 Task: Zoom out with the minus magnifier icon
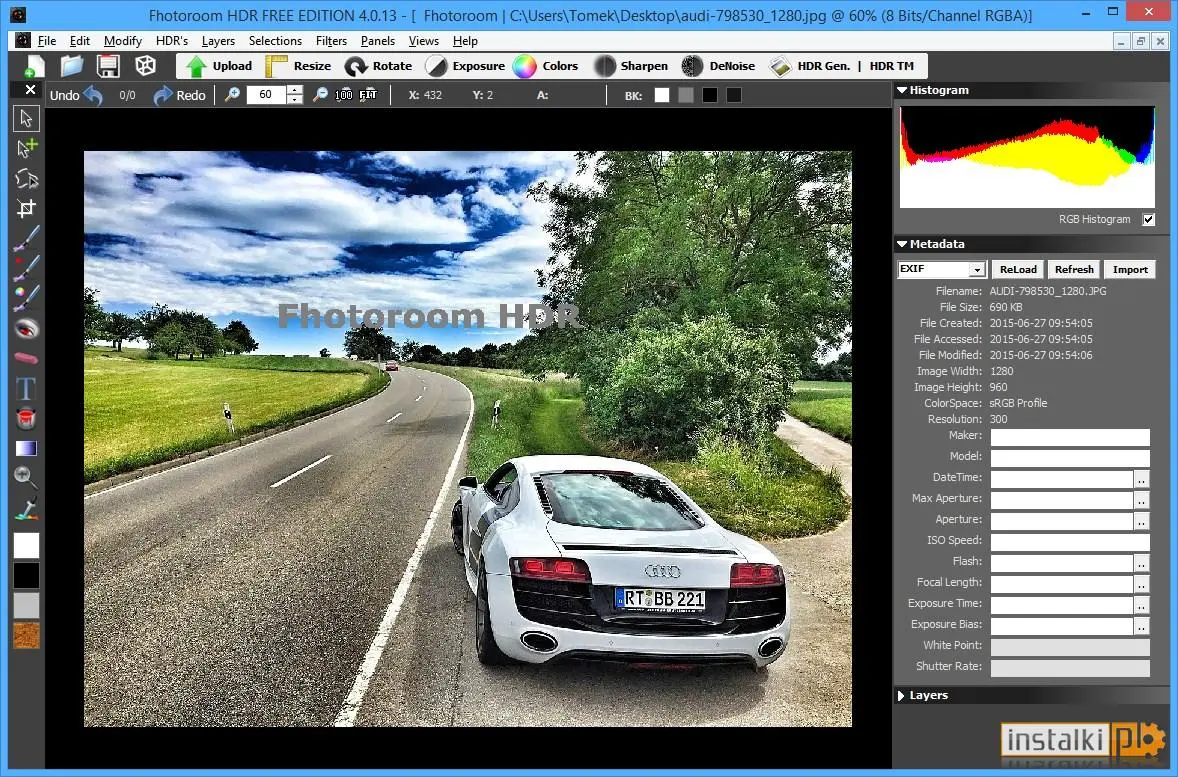coord(320,95)
